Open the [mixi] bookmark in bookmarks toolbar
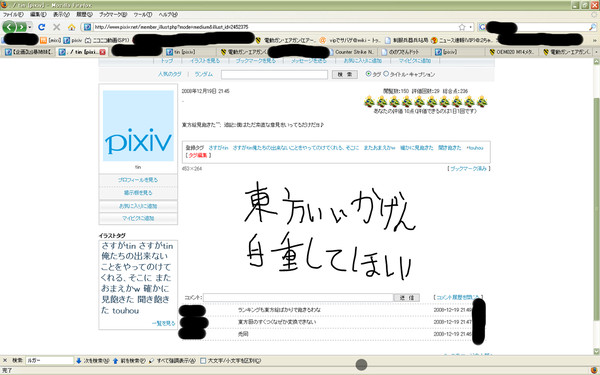Viewport: 600px width, 375px height. point(51,40)
